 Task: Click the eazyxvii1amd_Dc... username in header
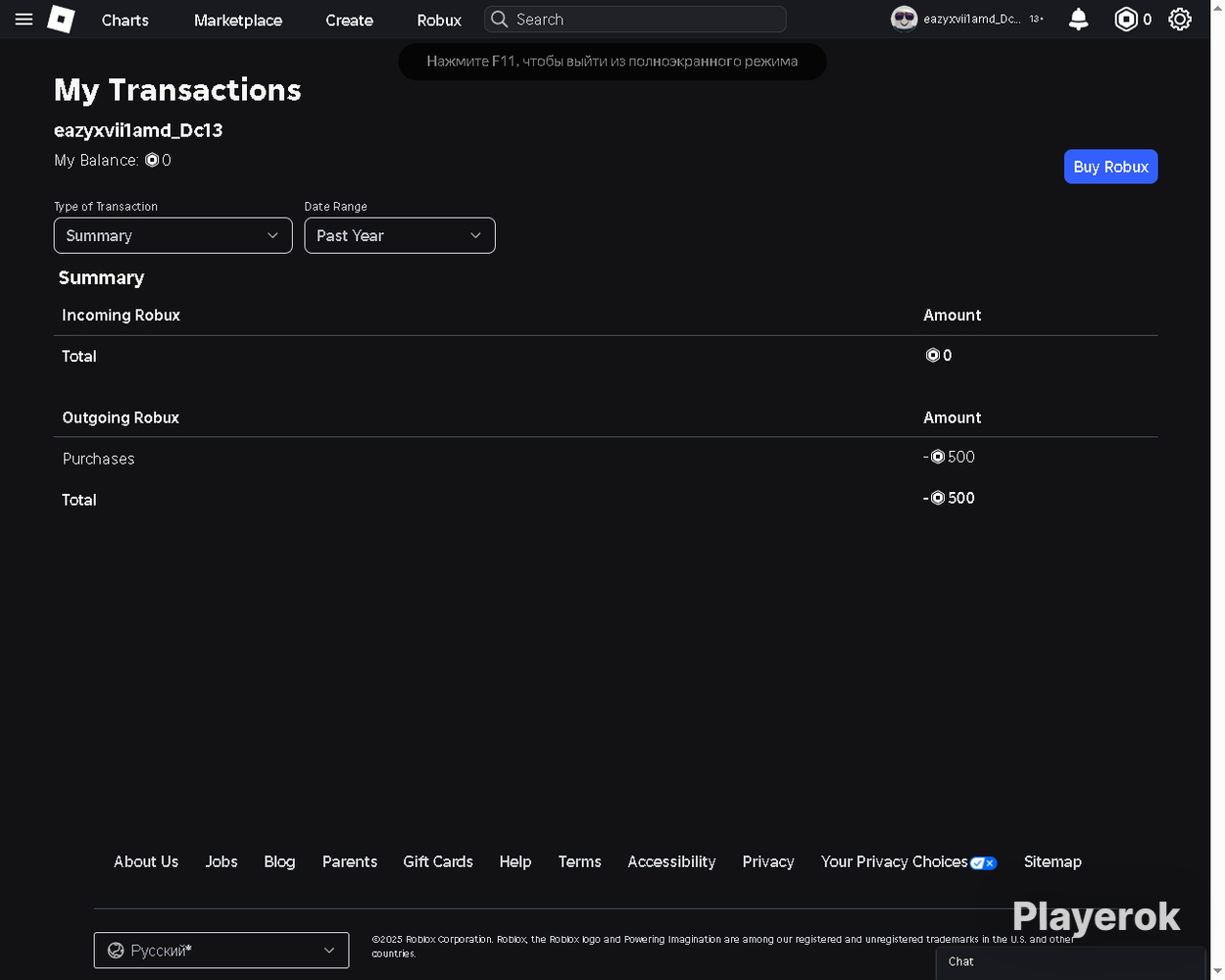(x=971, y=20)
